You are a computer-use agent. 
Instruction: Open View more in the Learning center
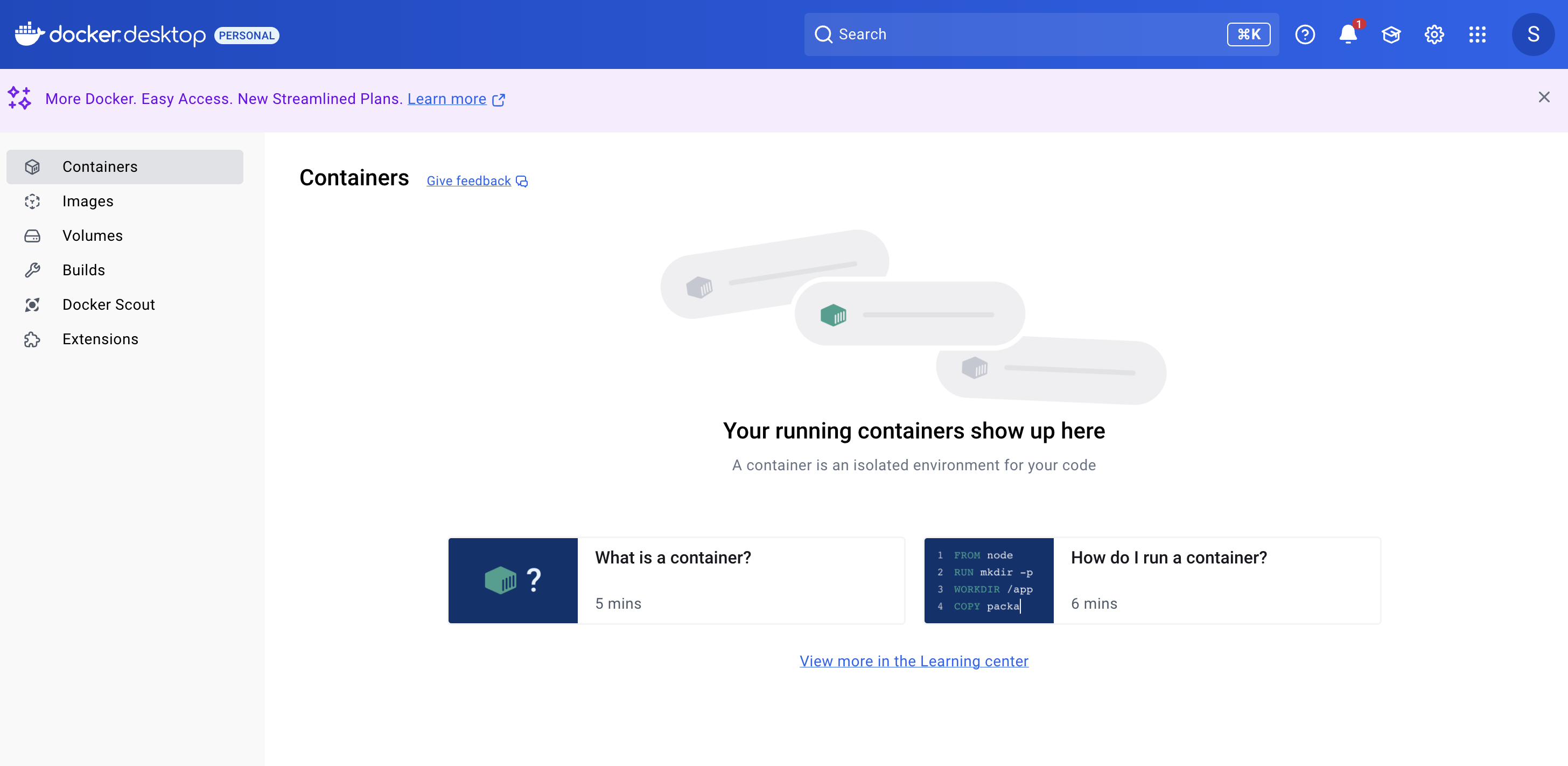(914, 661)
